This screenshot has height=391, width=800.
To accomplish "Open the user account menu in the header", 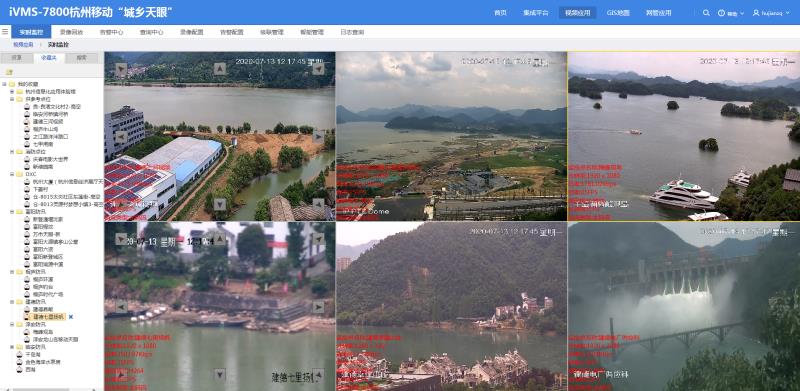I will click(771, 13).
